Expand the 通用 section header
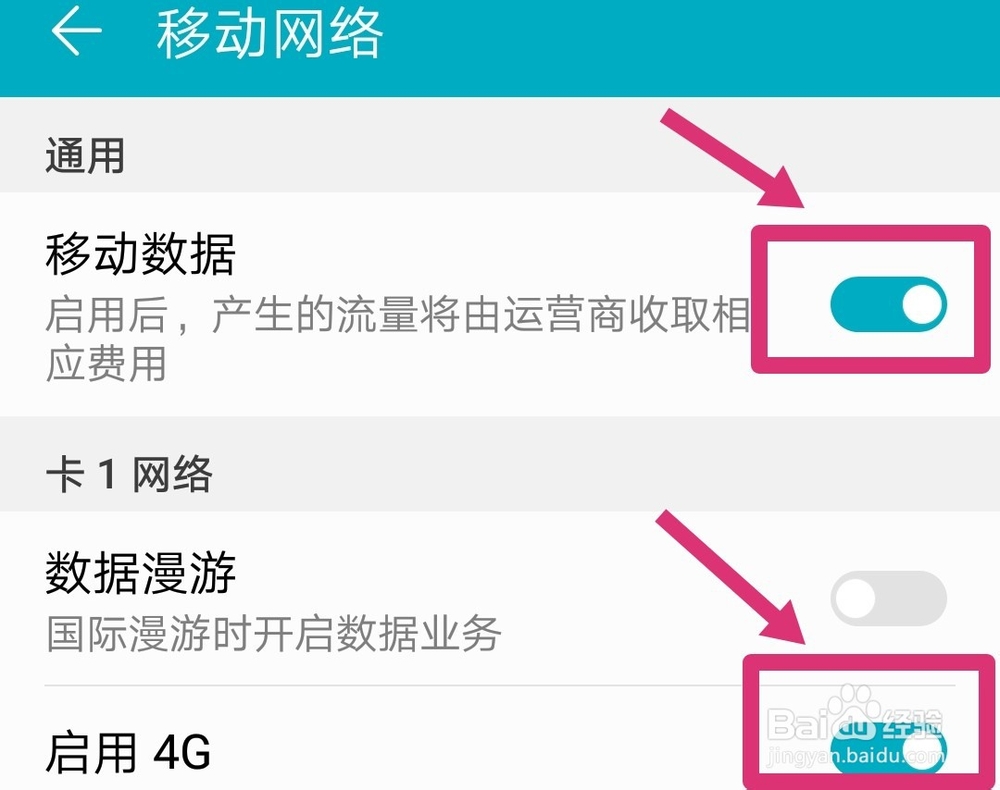This screenshot has height=790, width=1000. [84, 156]
